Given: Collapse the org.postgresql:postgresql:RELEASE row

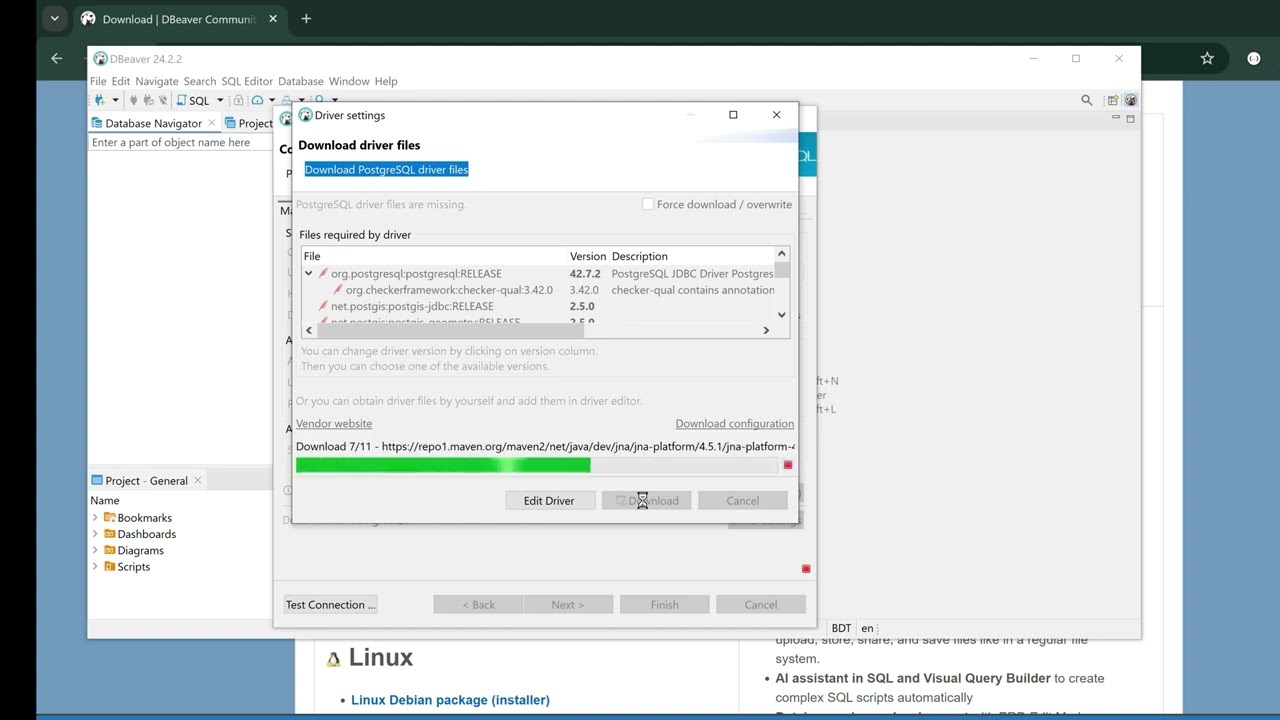Looking at the screenshot, I should point(308,273).
